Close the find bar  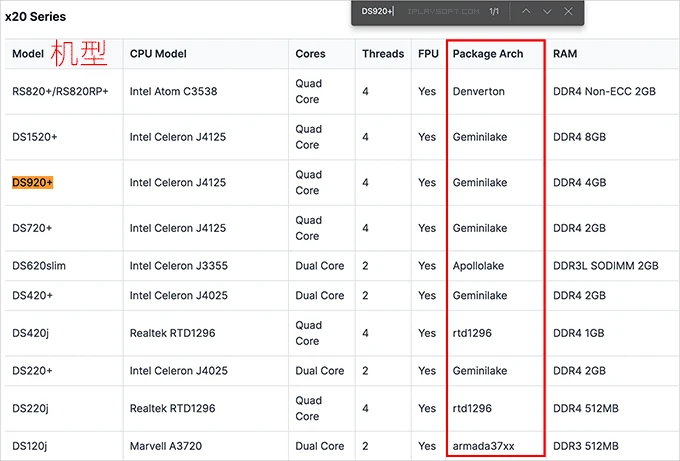click(x=568, y=11)
